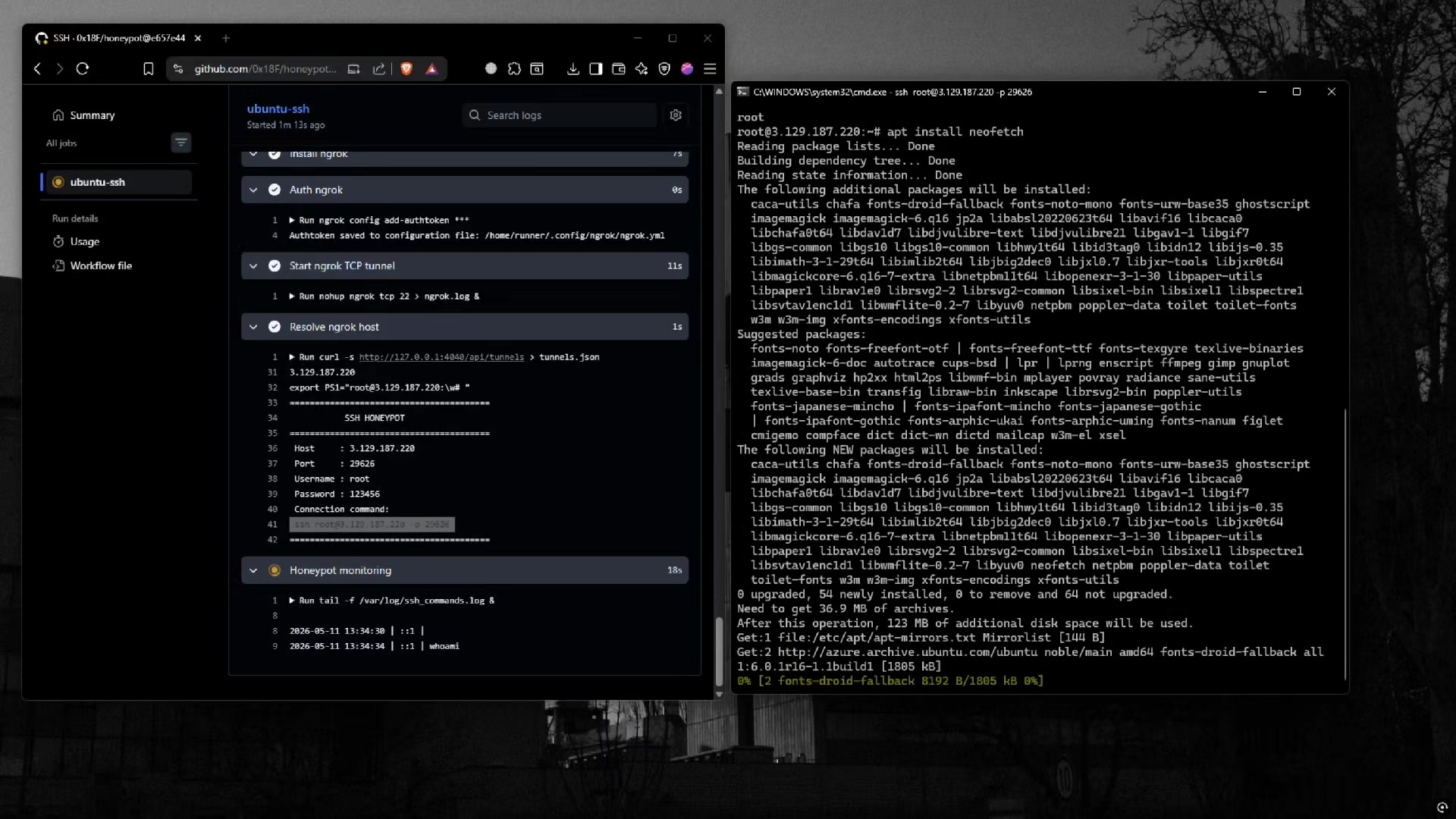Click the tab search icon in toolbar
1456x819 pixels.
coord(537,69)
